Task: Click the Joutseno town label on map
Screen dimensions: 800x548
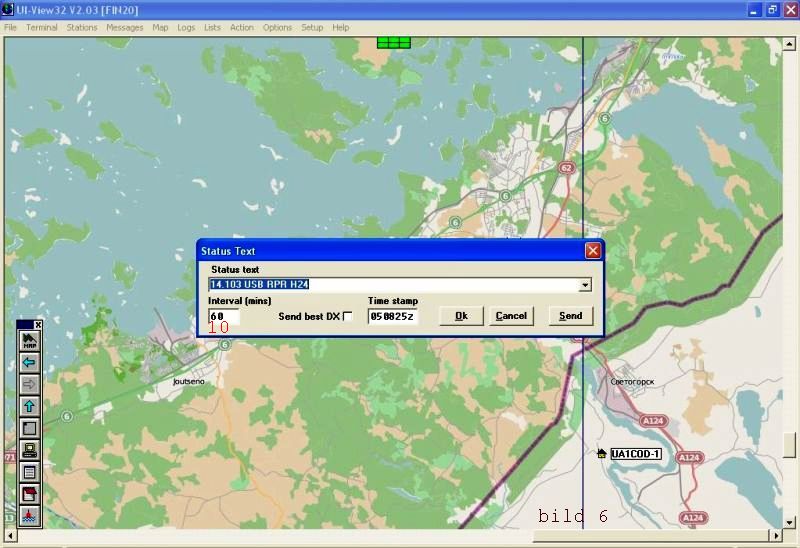Action: 188,381
